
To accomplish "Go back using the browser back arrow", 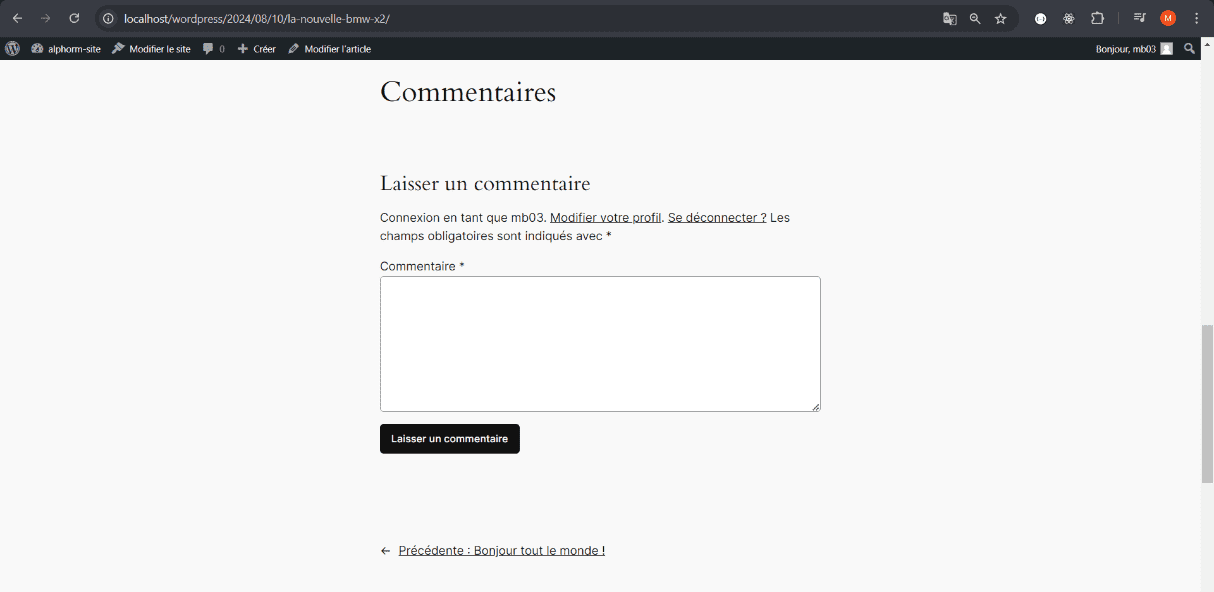I will [17, 18].
